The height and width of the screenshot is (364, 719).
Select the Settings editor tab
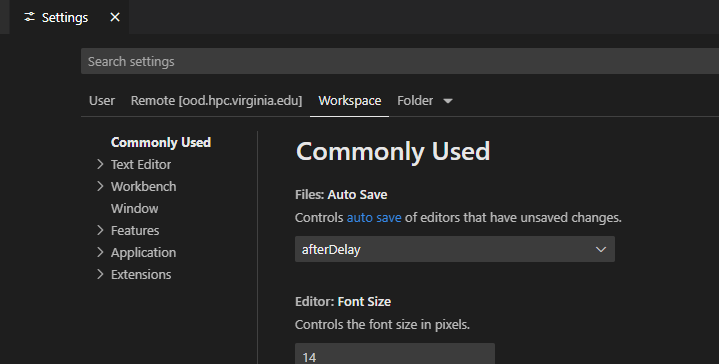(70, 17)
